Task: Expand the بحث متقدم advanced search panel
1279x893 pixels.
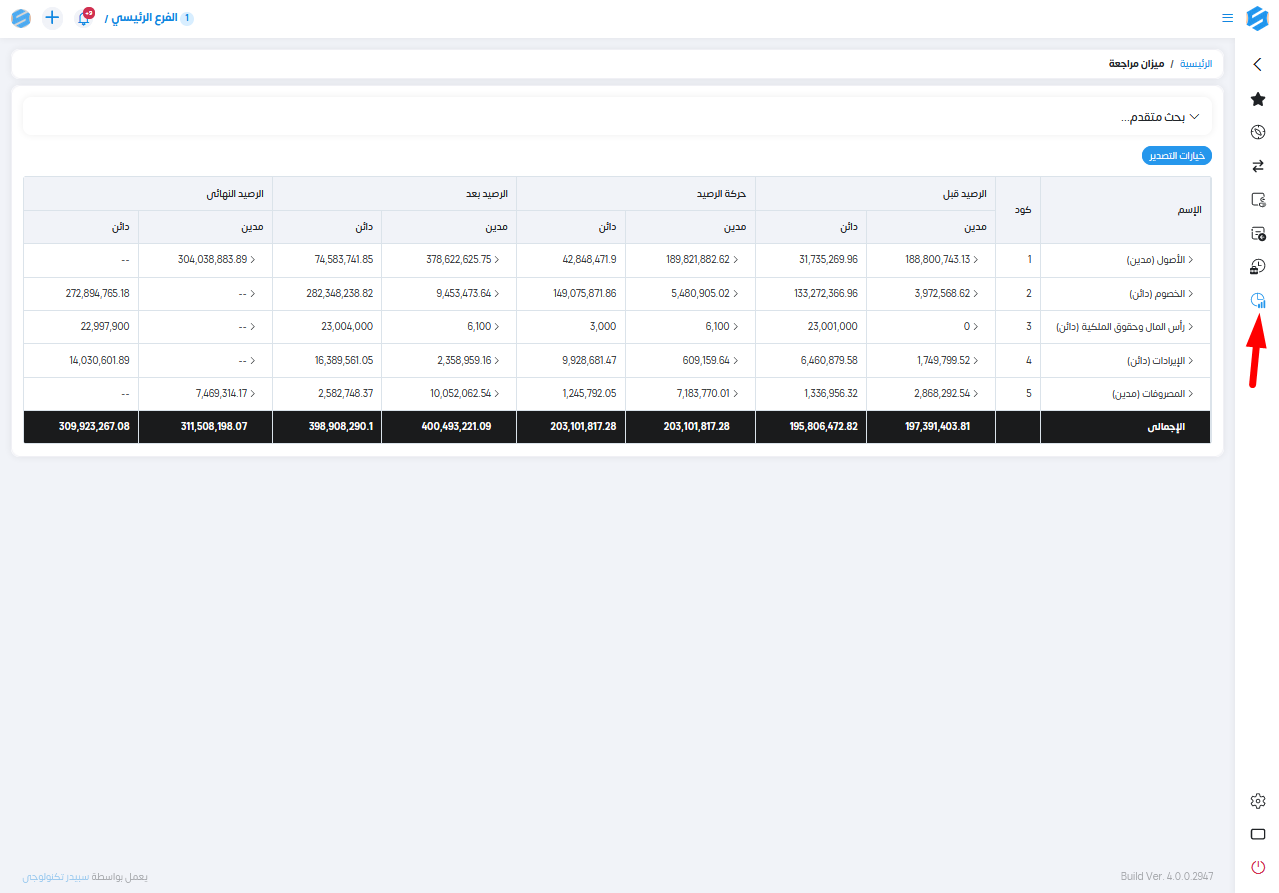Action: tap(1158, 117)
